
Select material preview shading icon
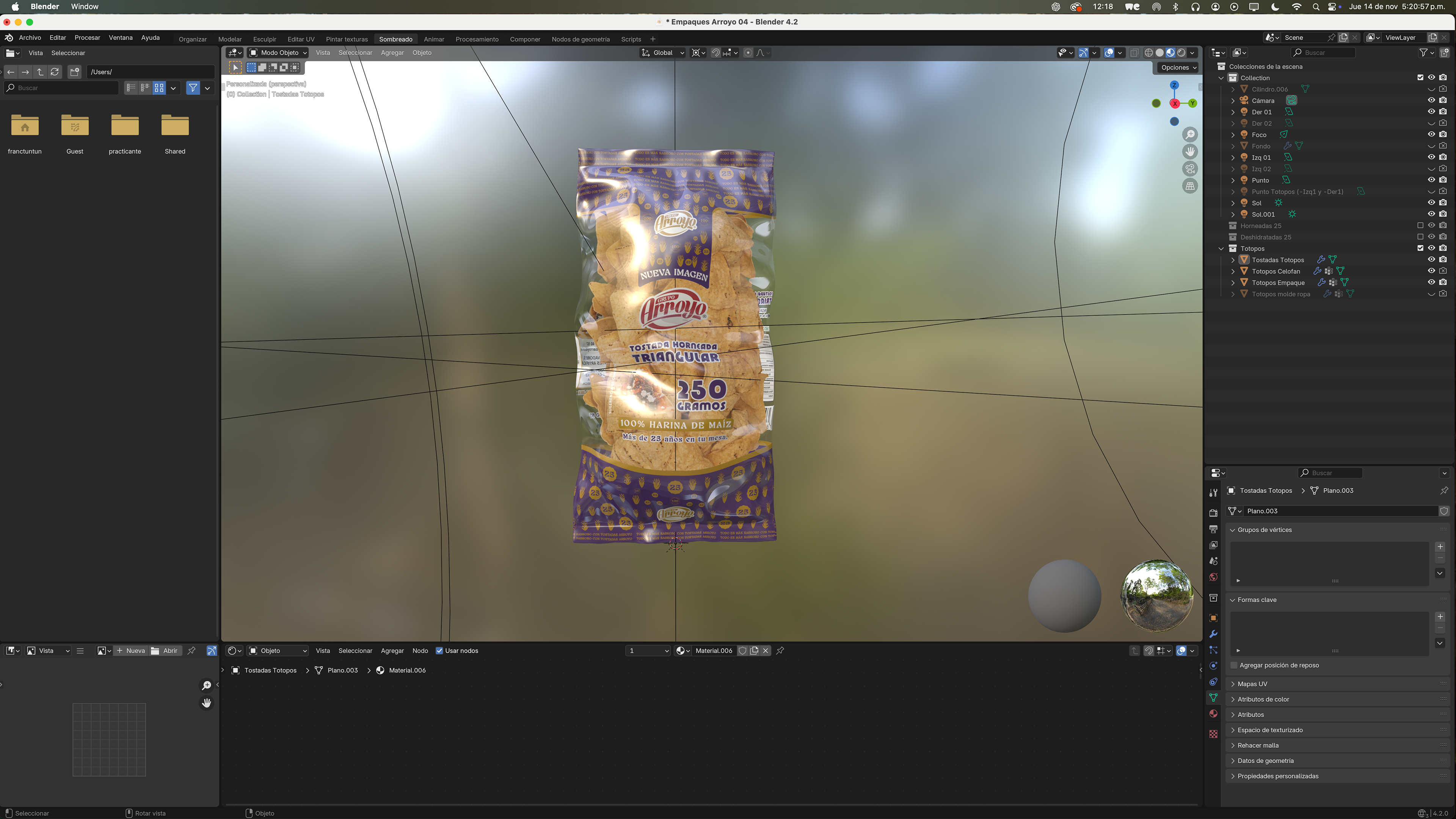[x=1170, y=53]
